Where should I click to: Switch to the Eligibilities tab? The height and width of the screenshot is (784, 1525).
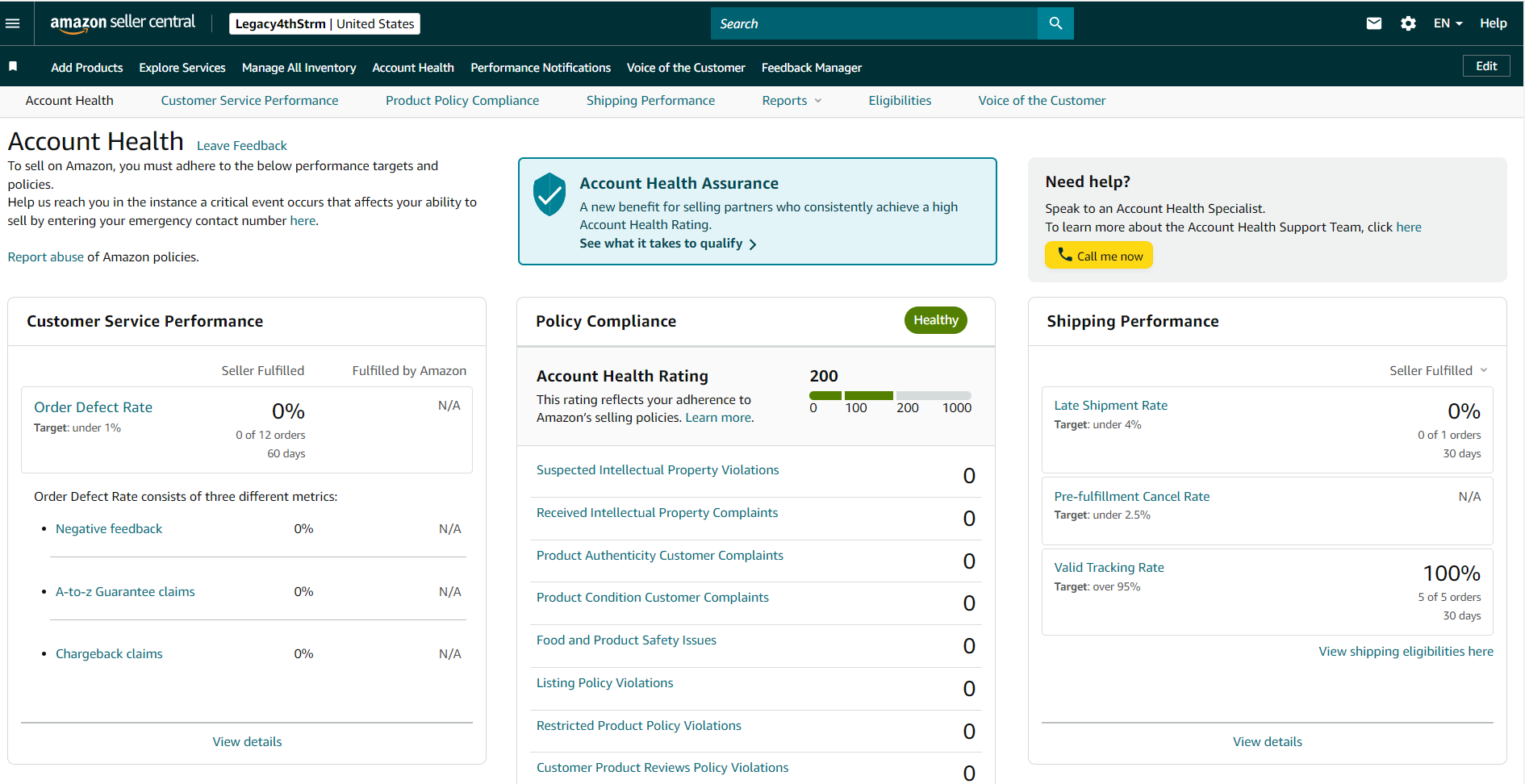pyautogui.click(x=900, y=101)
